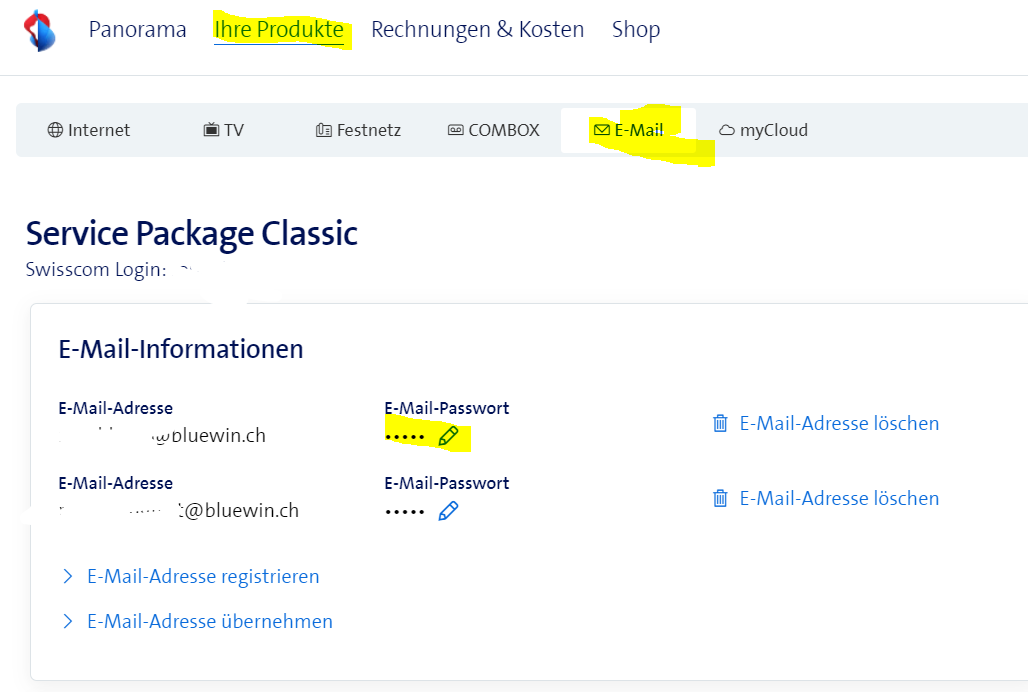Click the Swisscom logo

coord(40,30)
